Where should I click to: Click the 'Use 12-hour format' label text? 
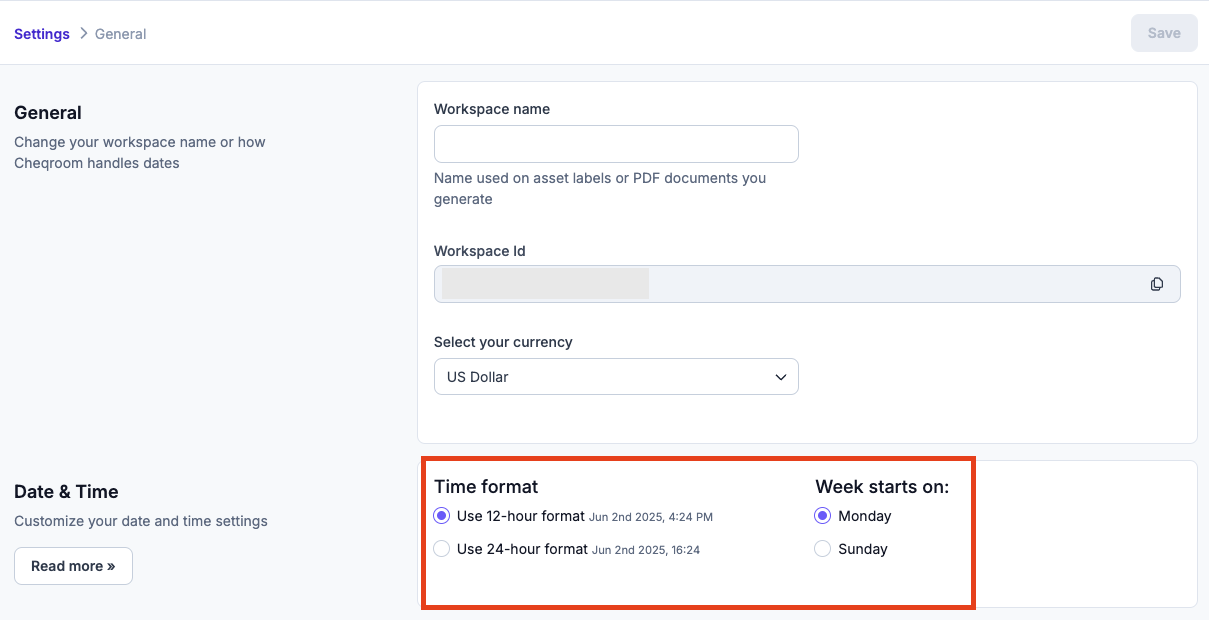pyautogui.click(x=521, y=516)
